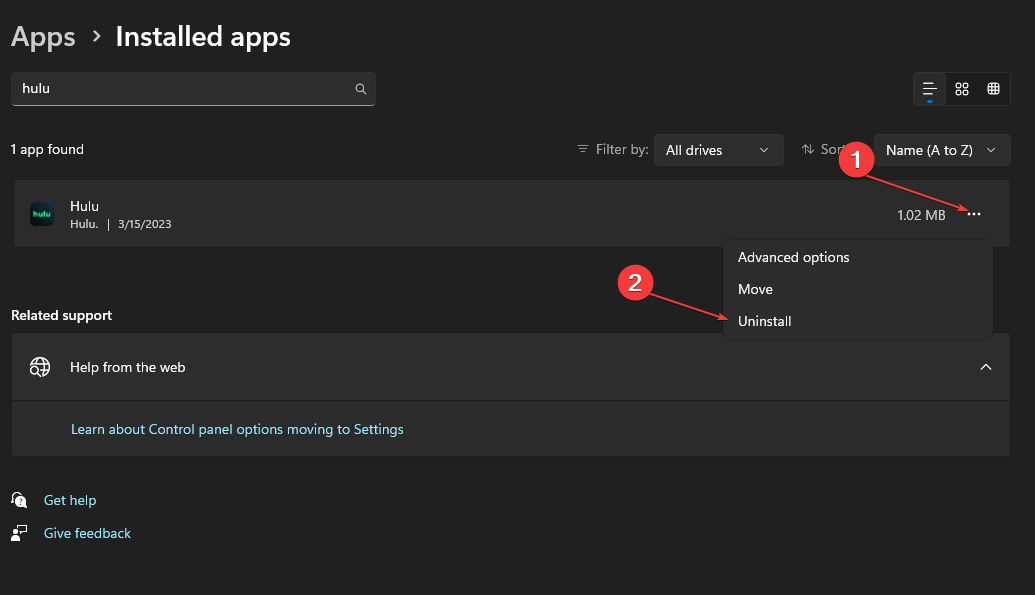Click into the hulu search field
The height and width of the screenshot is (595, 1035).
pyautogui.click(x=180, y=89)
